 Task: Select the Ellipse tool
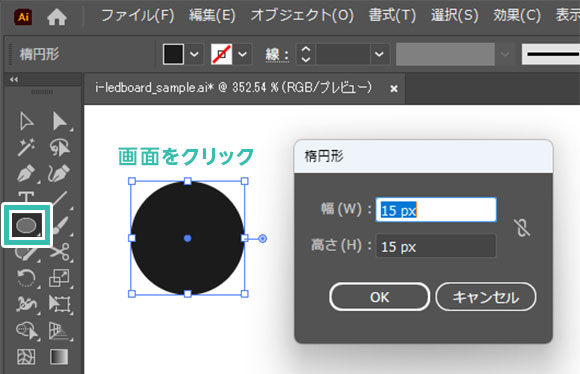[27, 225]
